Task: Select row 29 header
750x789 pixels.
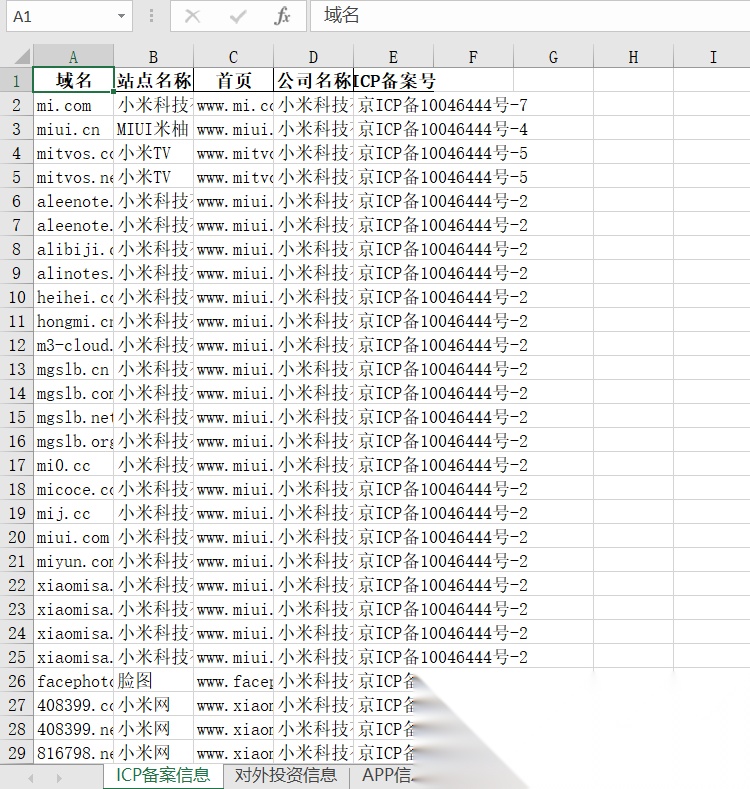Action: (16, 753)
